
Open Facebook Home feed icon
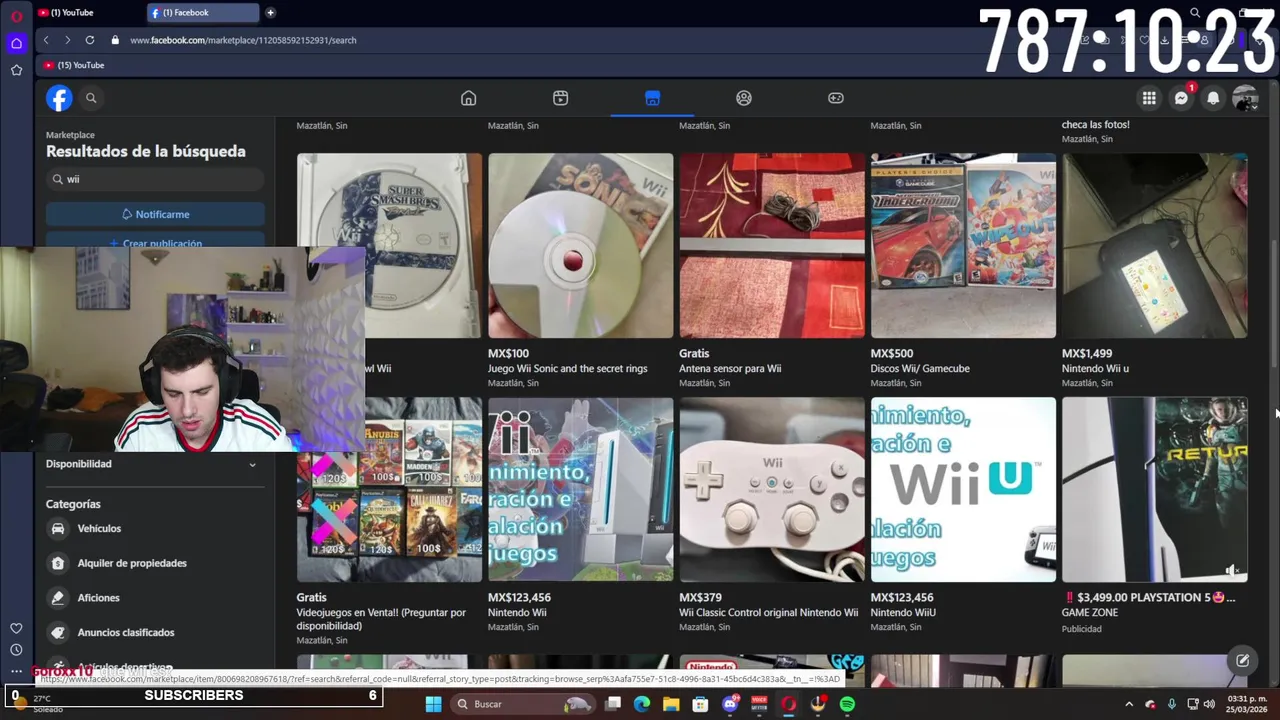468,98
